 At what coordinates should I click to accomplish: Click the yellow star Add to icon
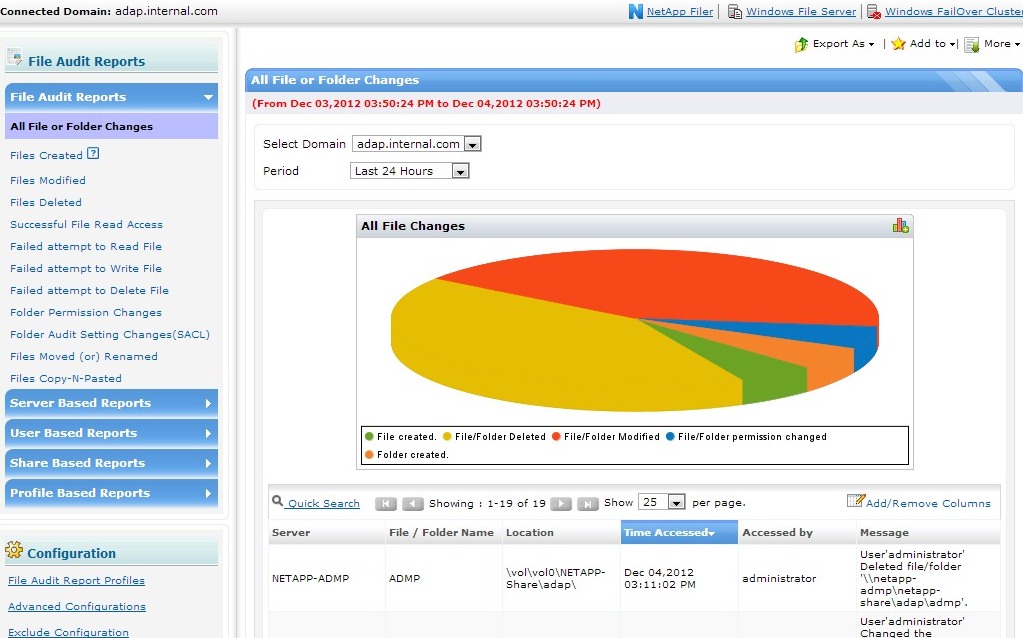pos(898,44)
